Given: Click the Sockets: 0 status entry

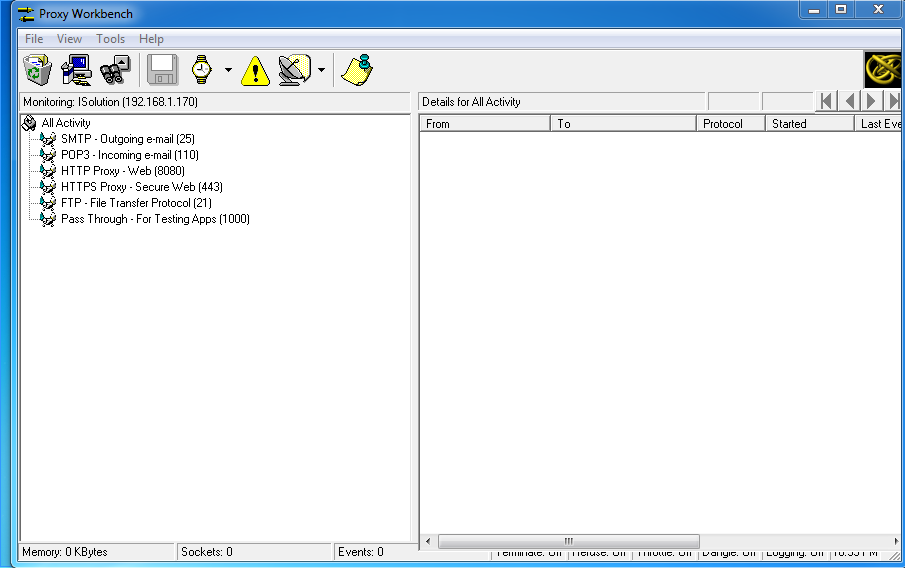Looking at the screenshot, I should click(x=254, y=552).
